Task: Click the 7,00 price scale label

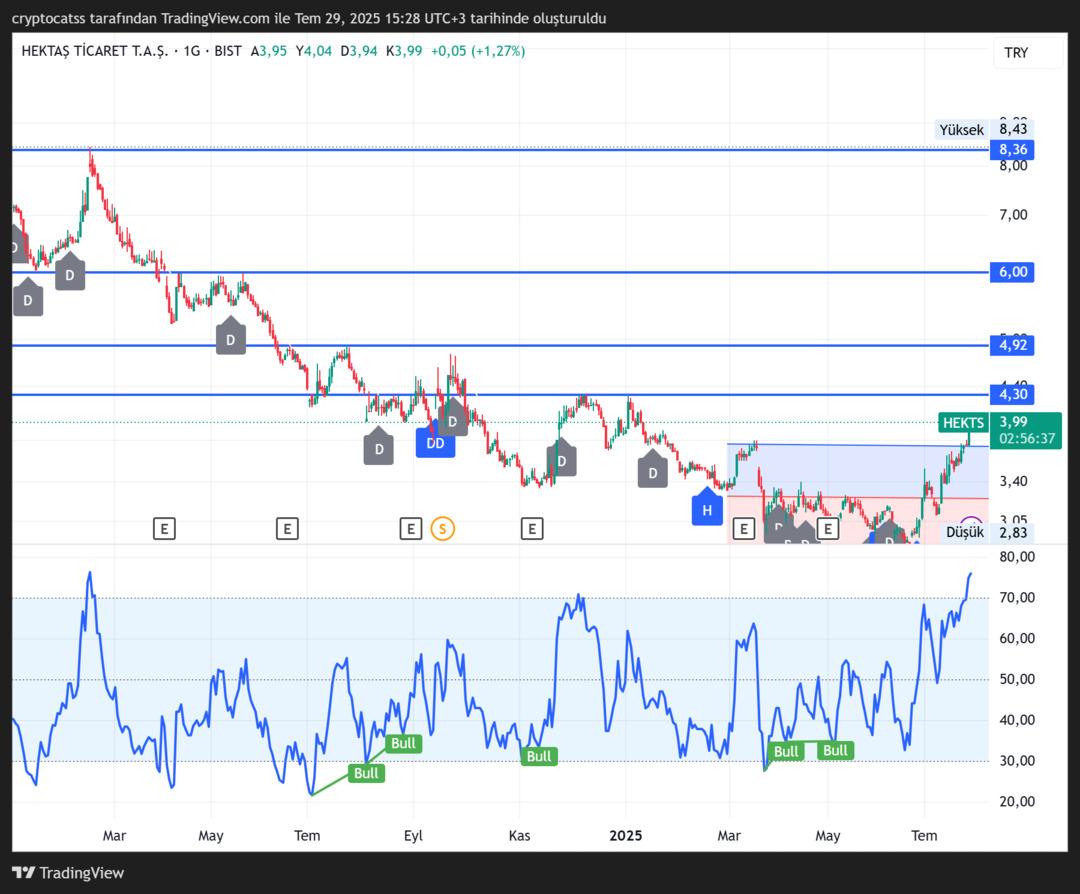Action: click(x=1013, y=215)
